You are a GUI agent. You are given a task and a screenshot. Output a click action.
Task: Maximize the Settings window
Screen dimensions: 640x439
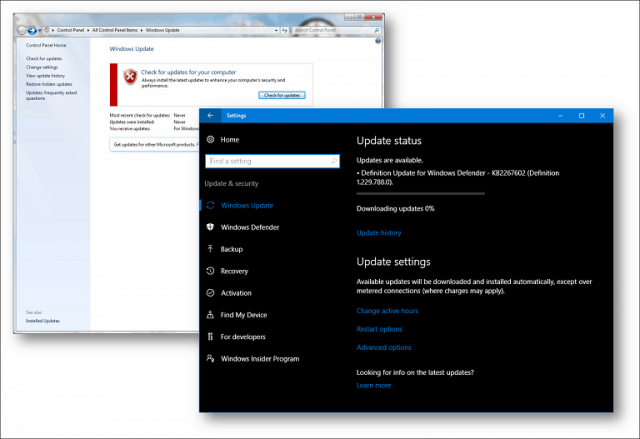582,116
